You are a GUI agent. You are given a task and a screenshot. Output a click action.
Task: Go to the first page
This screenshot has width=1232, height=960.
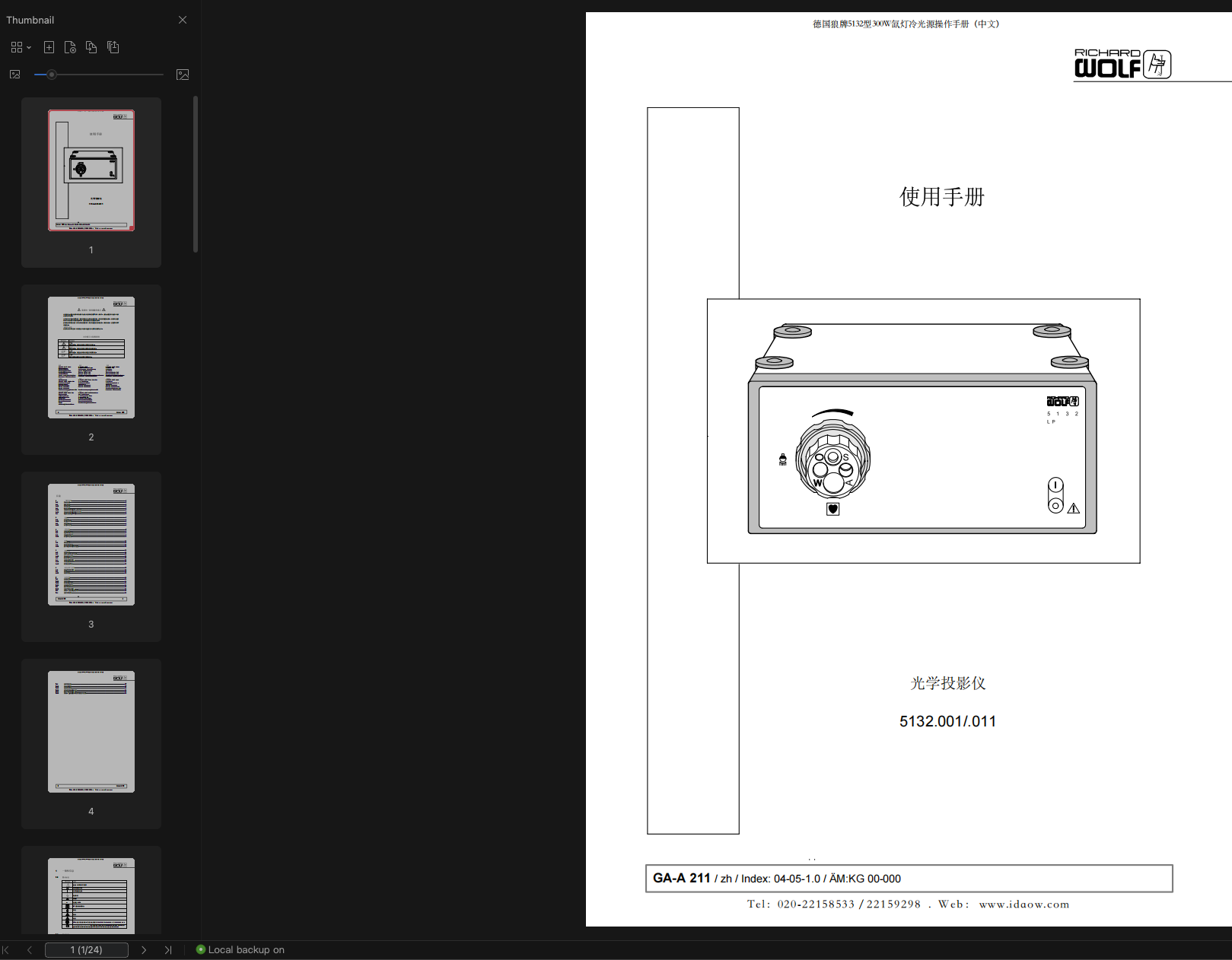coord(6,949)
